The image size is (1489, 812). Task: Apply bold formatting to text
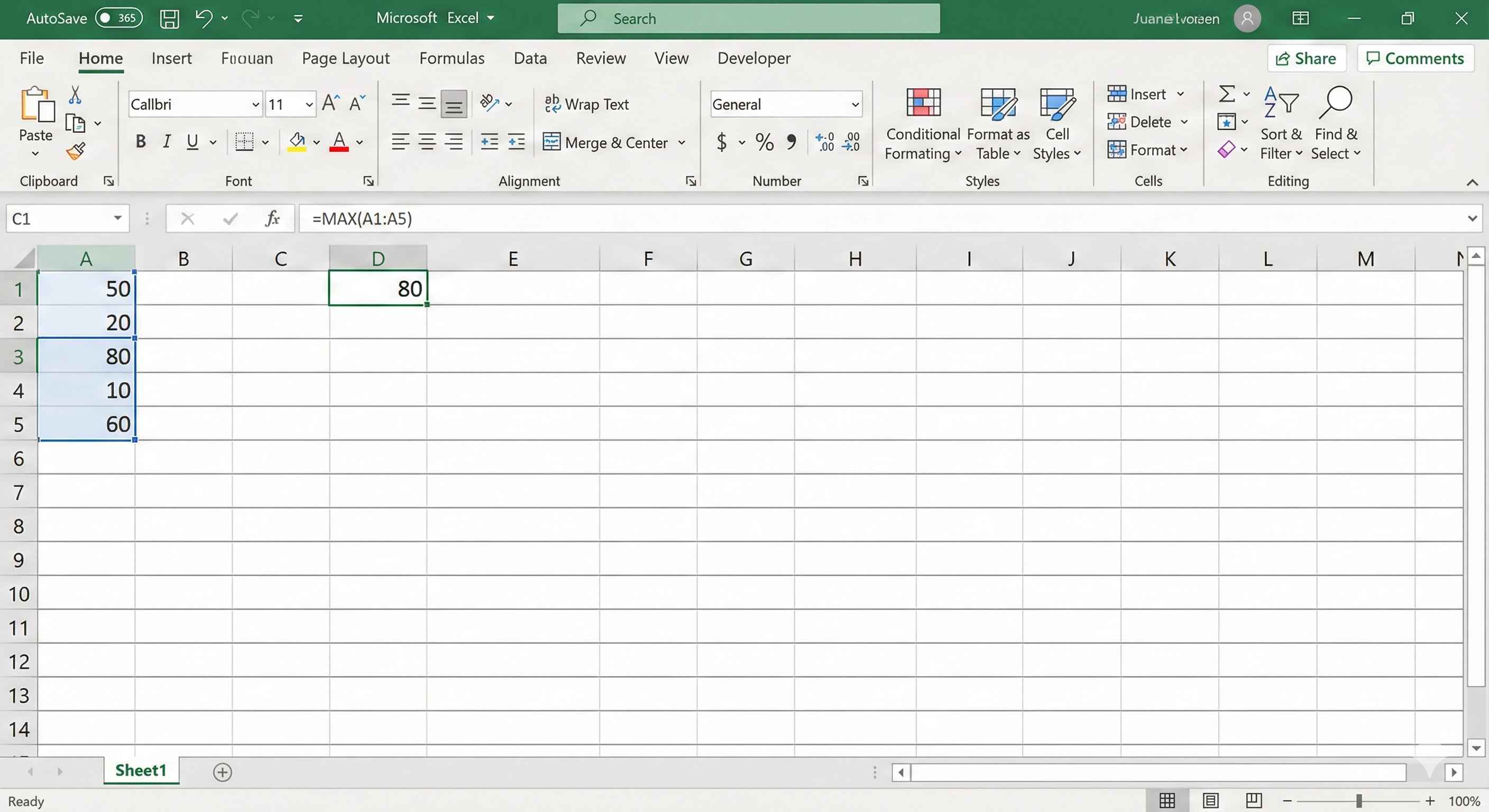(x=140, y=142)
